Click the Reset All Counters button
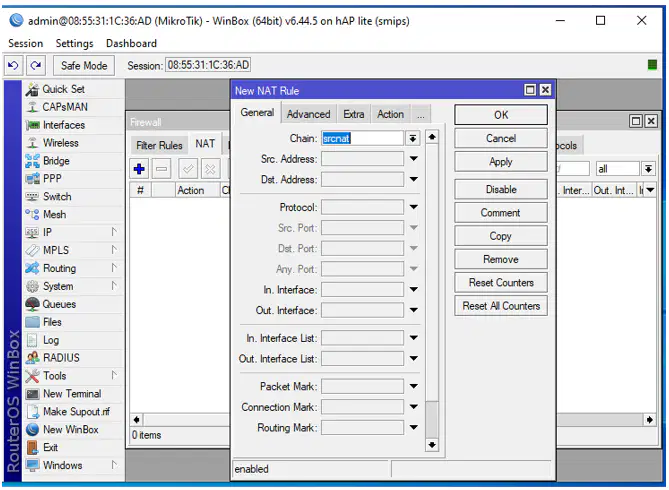The image size is (669, 490). (x=501, y=306)
